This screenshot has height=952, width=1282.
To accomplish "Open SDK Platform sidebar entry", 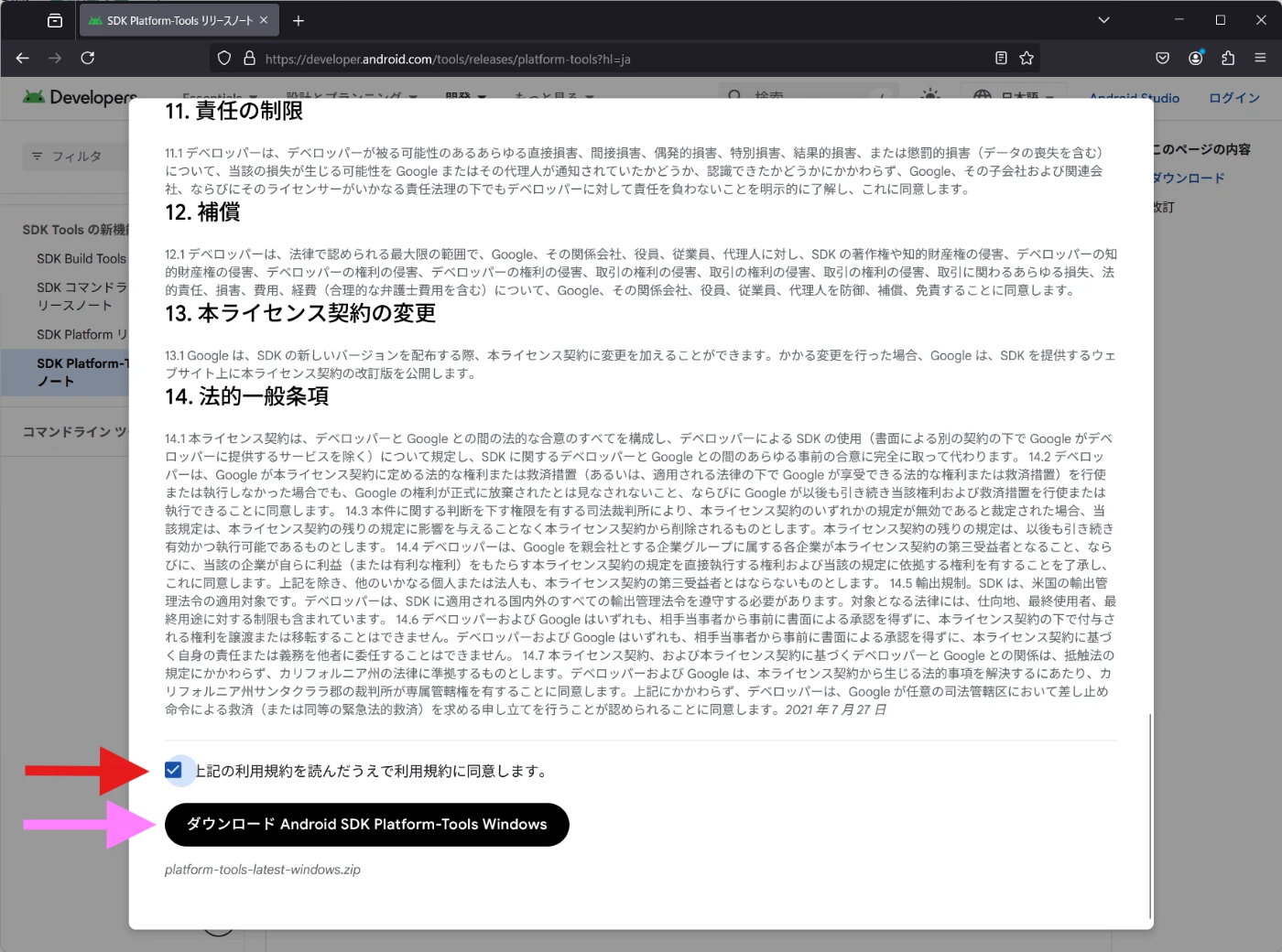I will pos(81,335).
